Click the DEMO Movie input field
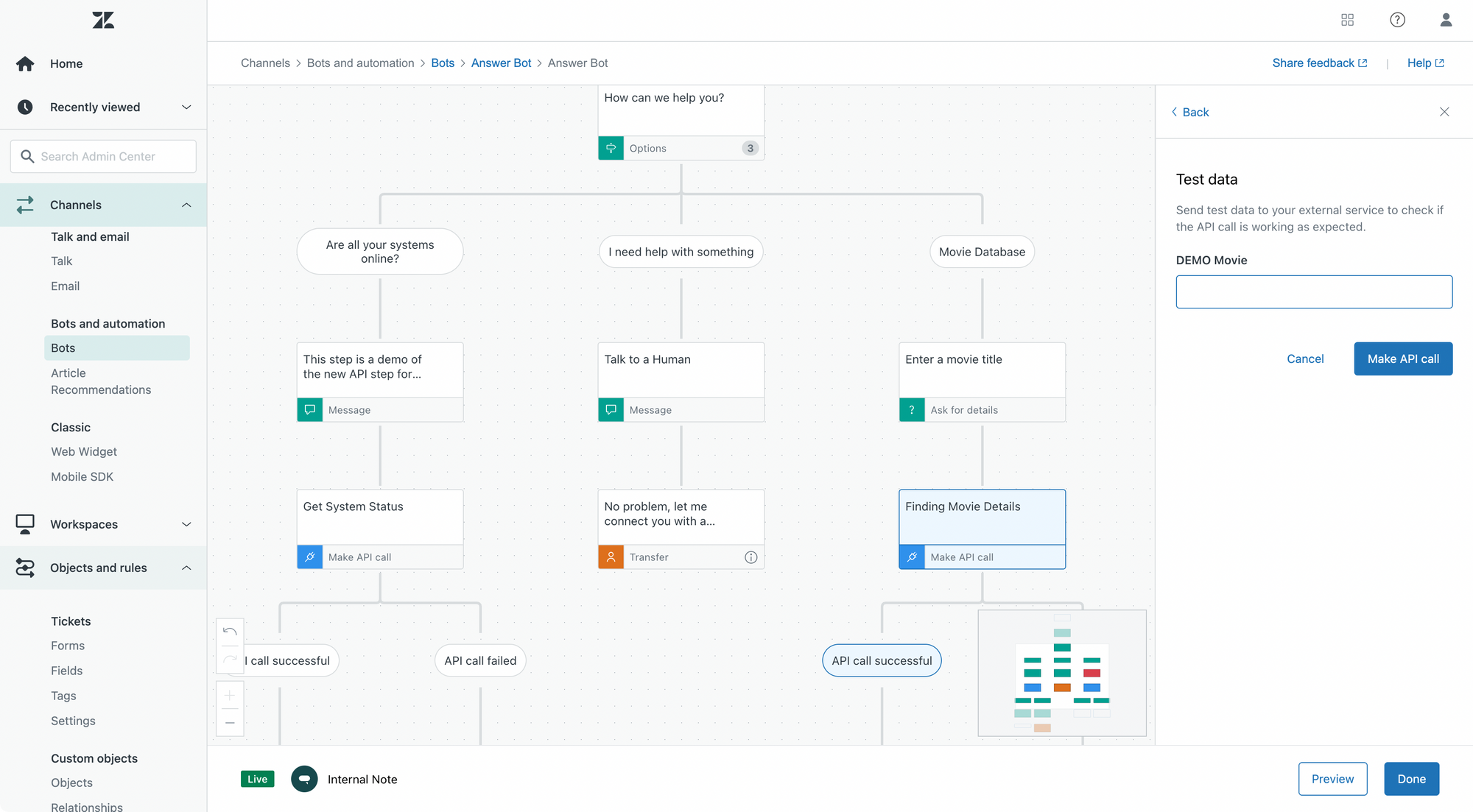This screenshot has width=1473, height=812. pyautogui.click(x=1313, y=292)
